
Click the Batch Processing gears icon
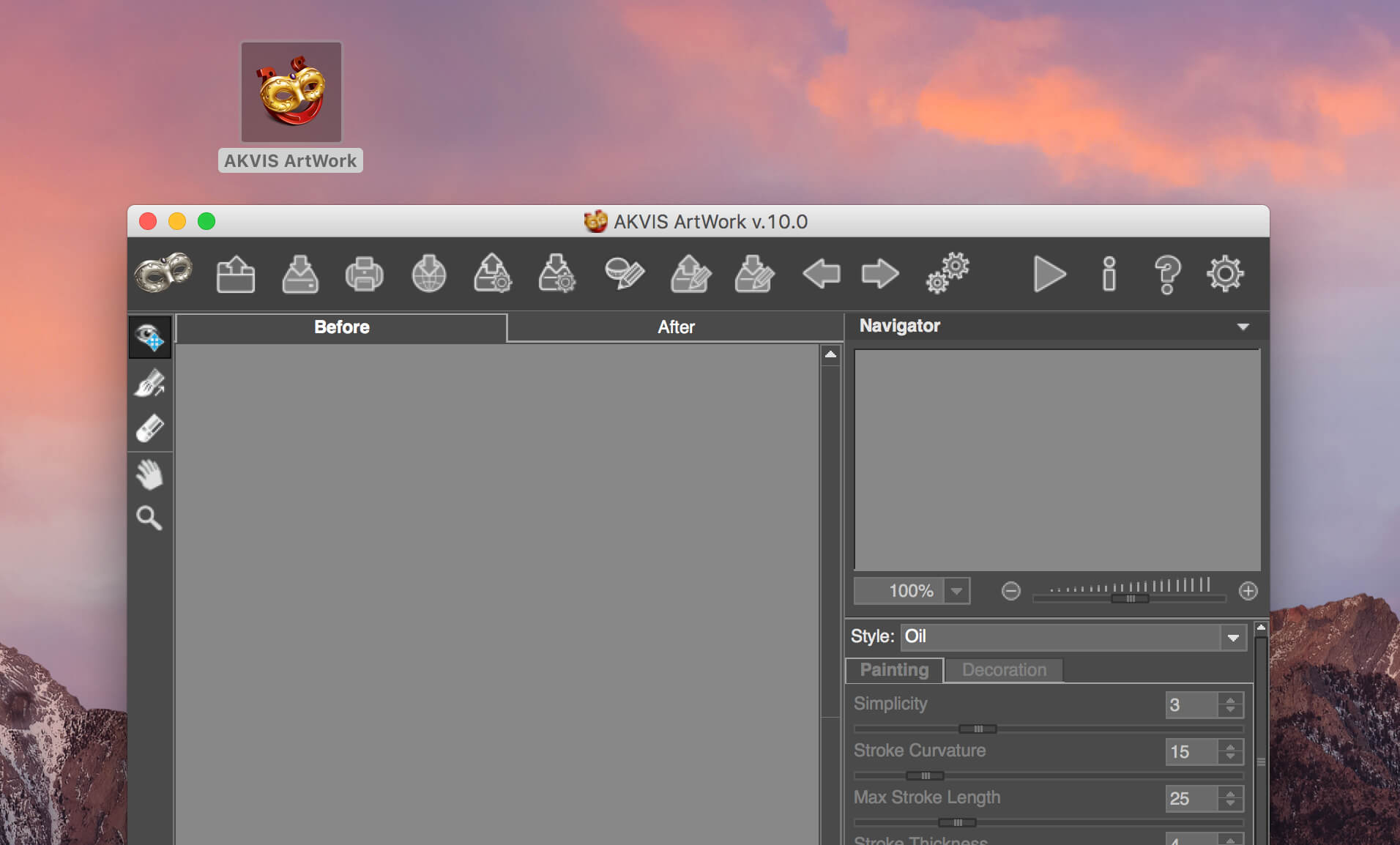(x=947, y=275)
